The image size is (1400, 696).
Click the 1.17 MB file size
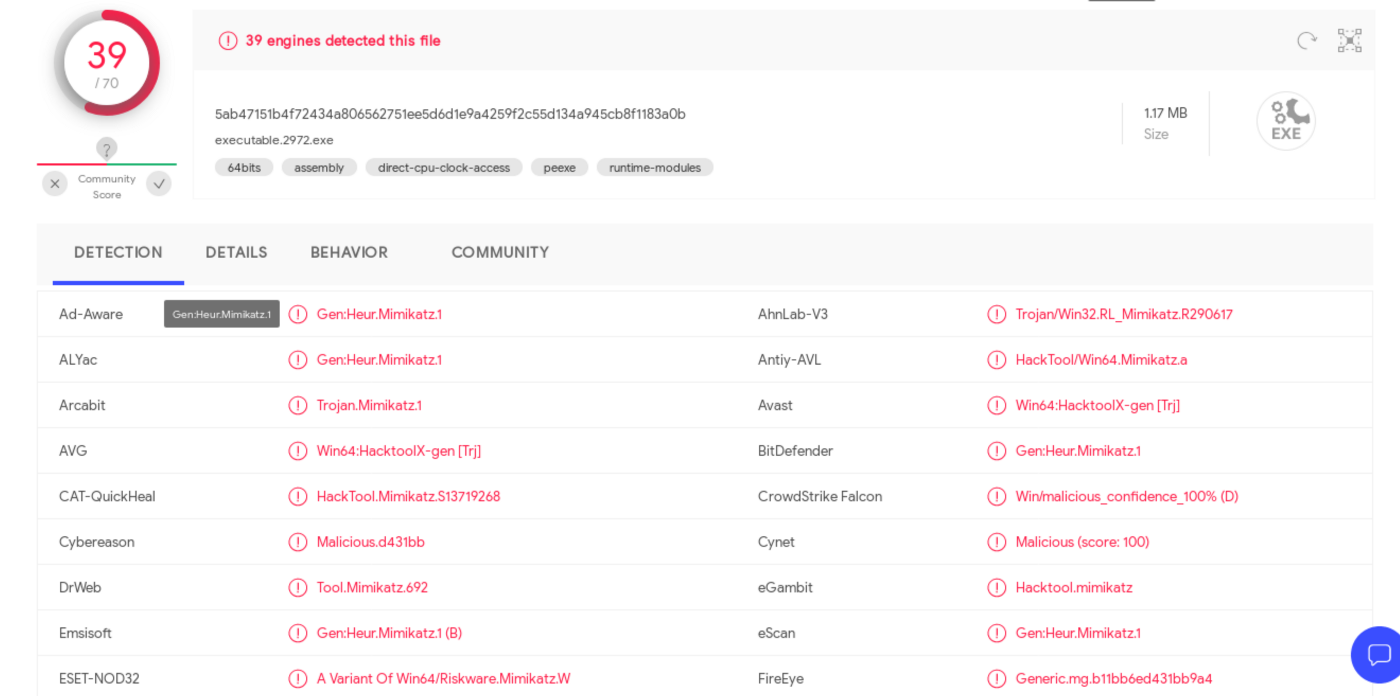click(x=1166, y=113)
